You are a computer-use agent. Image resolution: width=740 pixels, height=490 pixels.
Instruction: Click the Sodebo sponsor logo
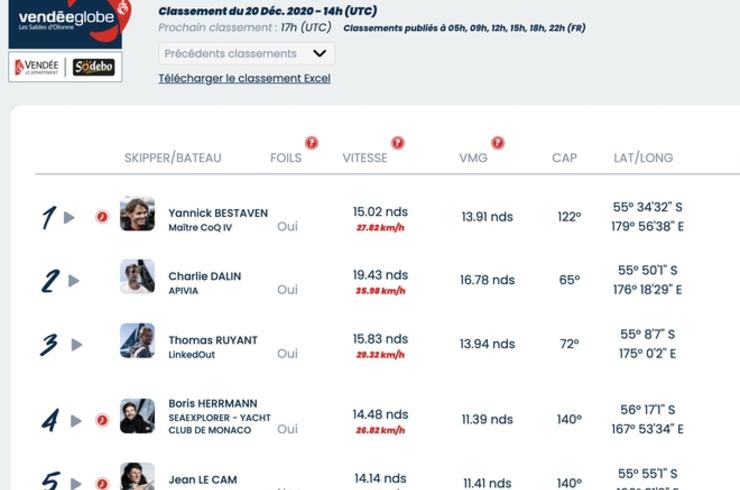click(x=93, y=67)
